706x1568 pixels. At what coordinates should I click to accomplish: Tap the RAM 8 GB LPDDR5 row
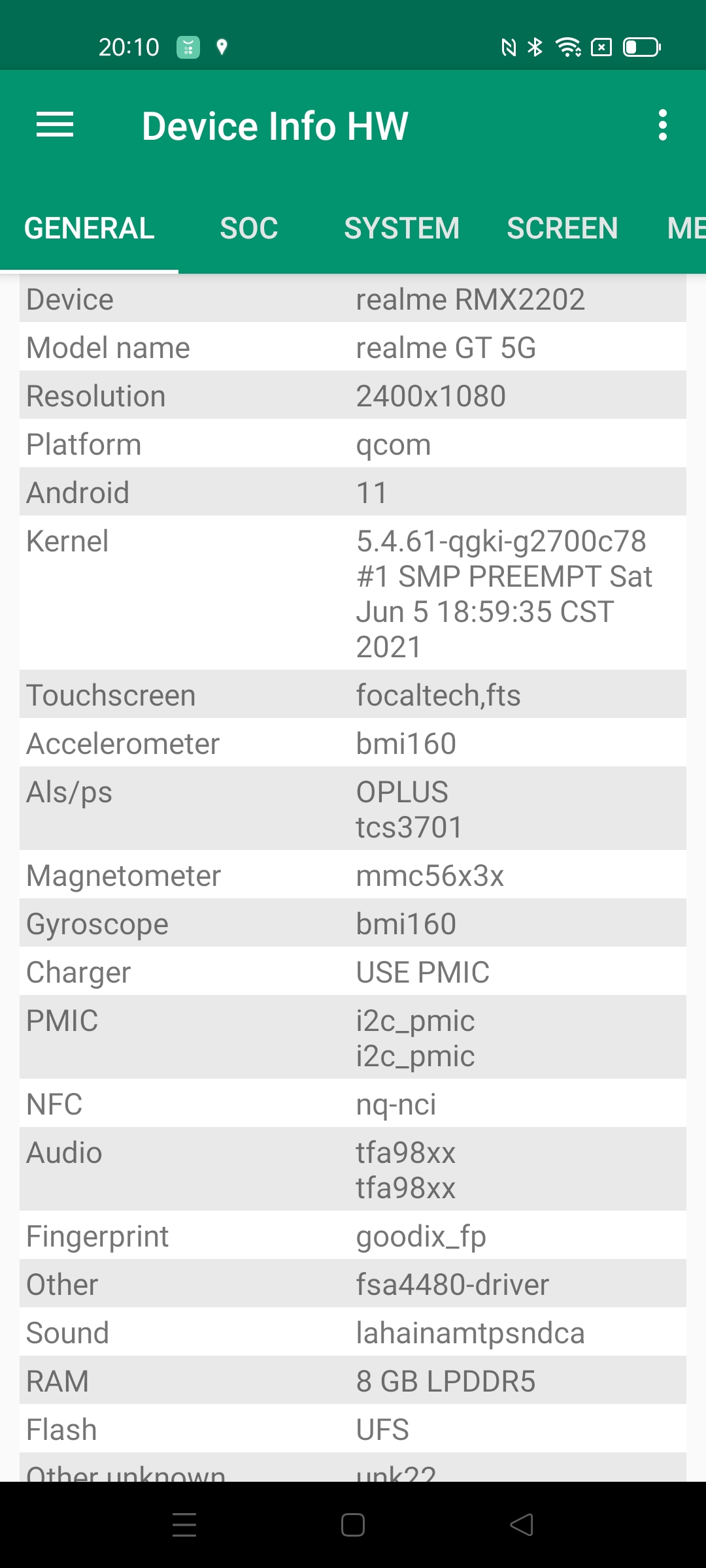pos(353,1381)
